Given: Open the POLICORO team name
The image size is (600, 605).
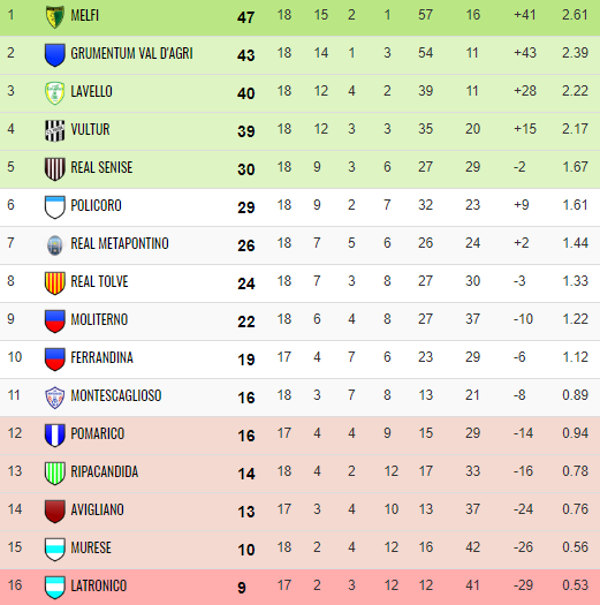Looking at the screenshot, I should (x=96, y=205).
